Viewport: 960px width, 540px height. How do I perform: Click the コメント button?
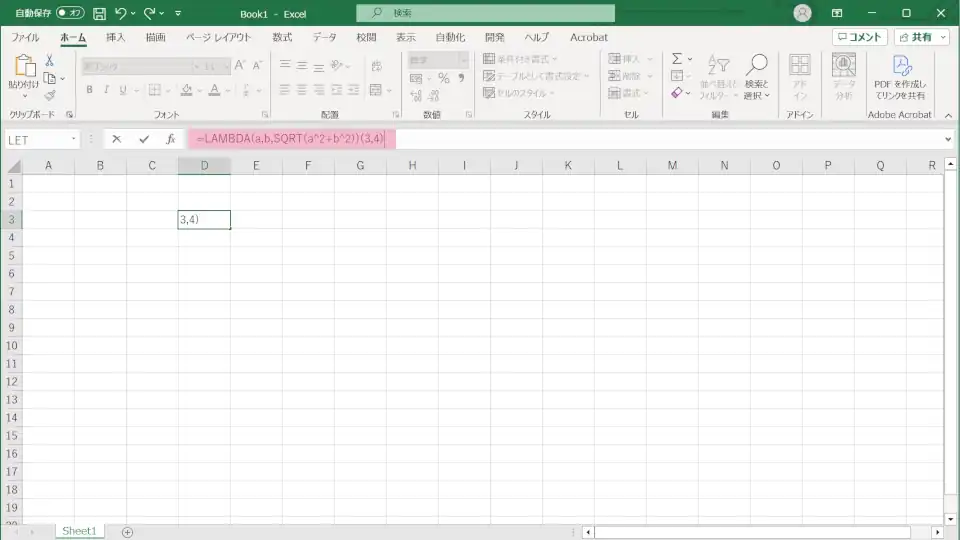tap(859, 37)
